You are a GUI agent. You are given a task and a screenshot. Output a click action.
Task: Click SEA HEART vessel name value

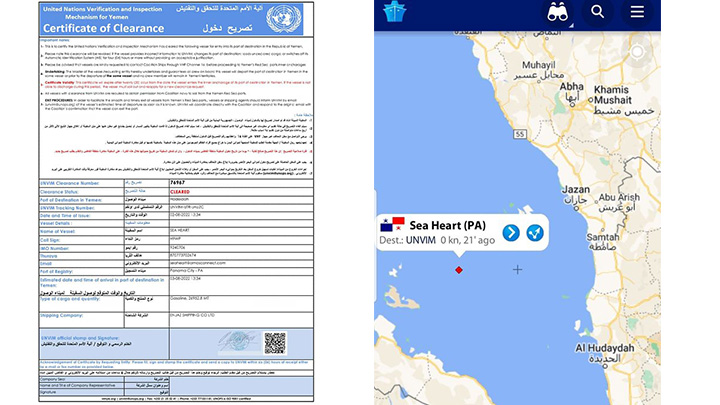click(x=180, y=231)
